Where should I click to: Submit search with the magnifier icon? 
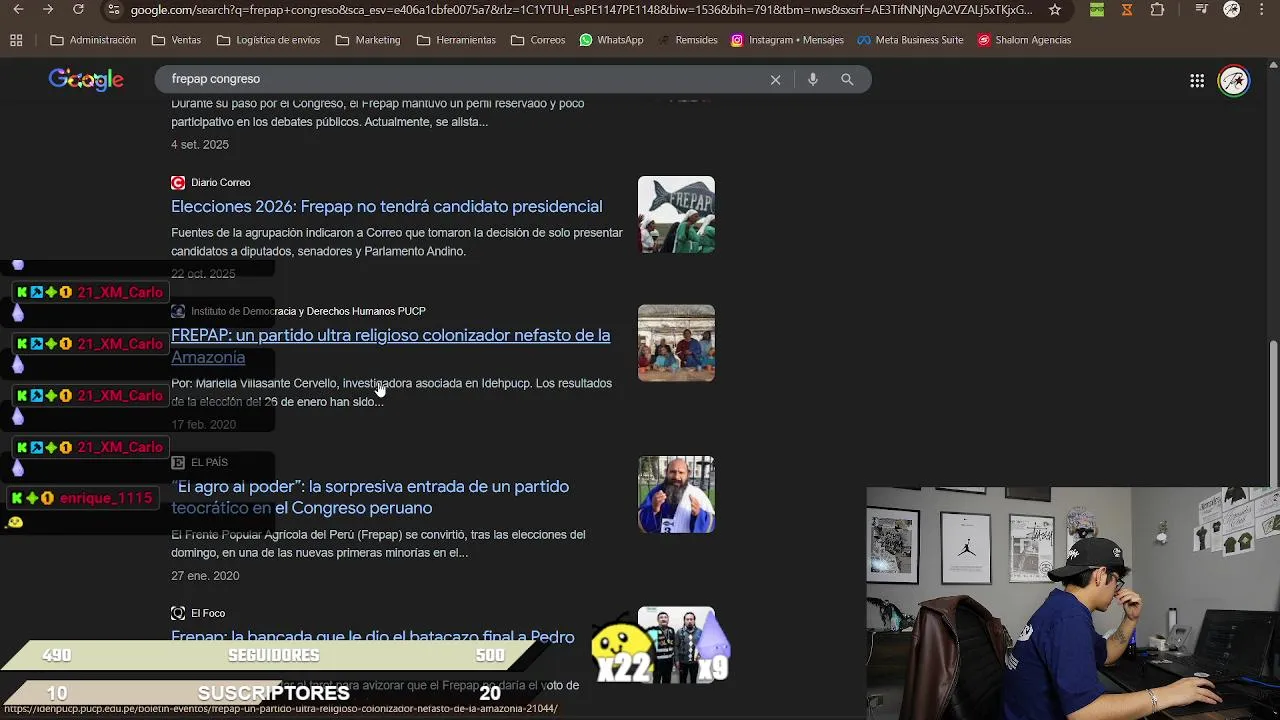[x=847, y=79]
